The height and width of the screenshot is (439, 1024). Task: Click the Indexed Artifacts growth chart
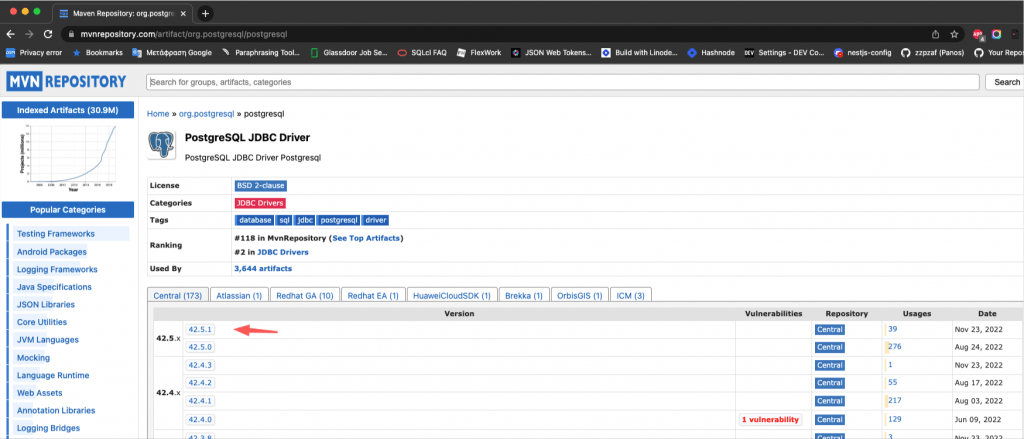68,157
